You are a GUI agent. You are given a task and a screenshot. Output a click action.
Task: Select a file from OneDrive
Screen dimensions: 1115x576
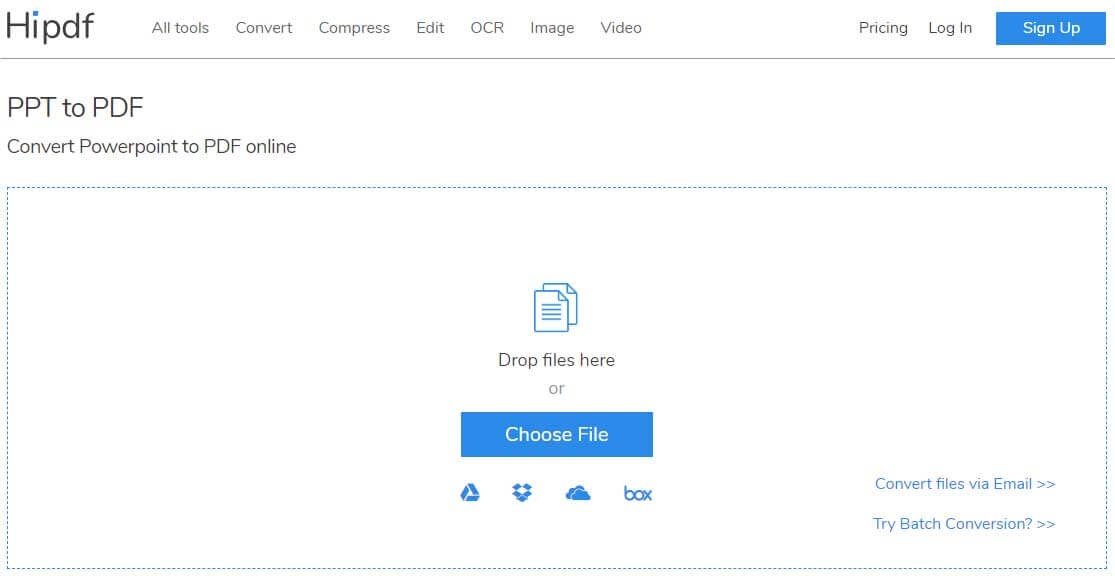[580, 493]
